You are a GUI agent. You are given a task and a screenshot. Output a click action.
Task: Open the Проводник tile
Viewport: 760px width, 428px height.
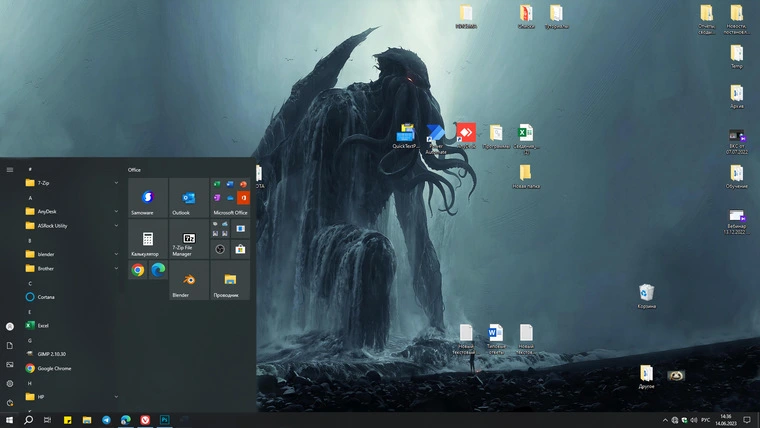click(x=230, y=280)
